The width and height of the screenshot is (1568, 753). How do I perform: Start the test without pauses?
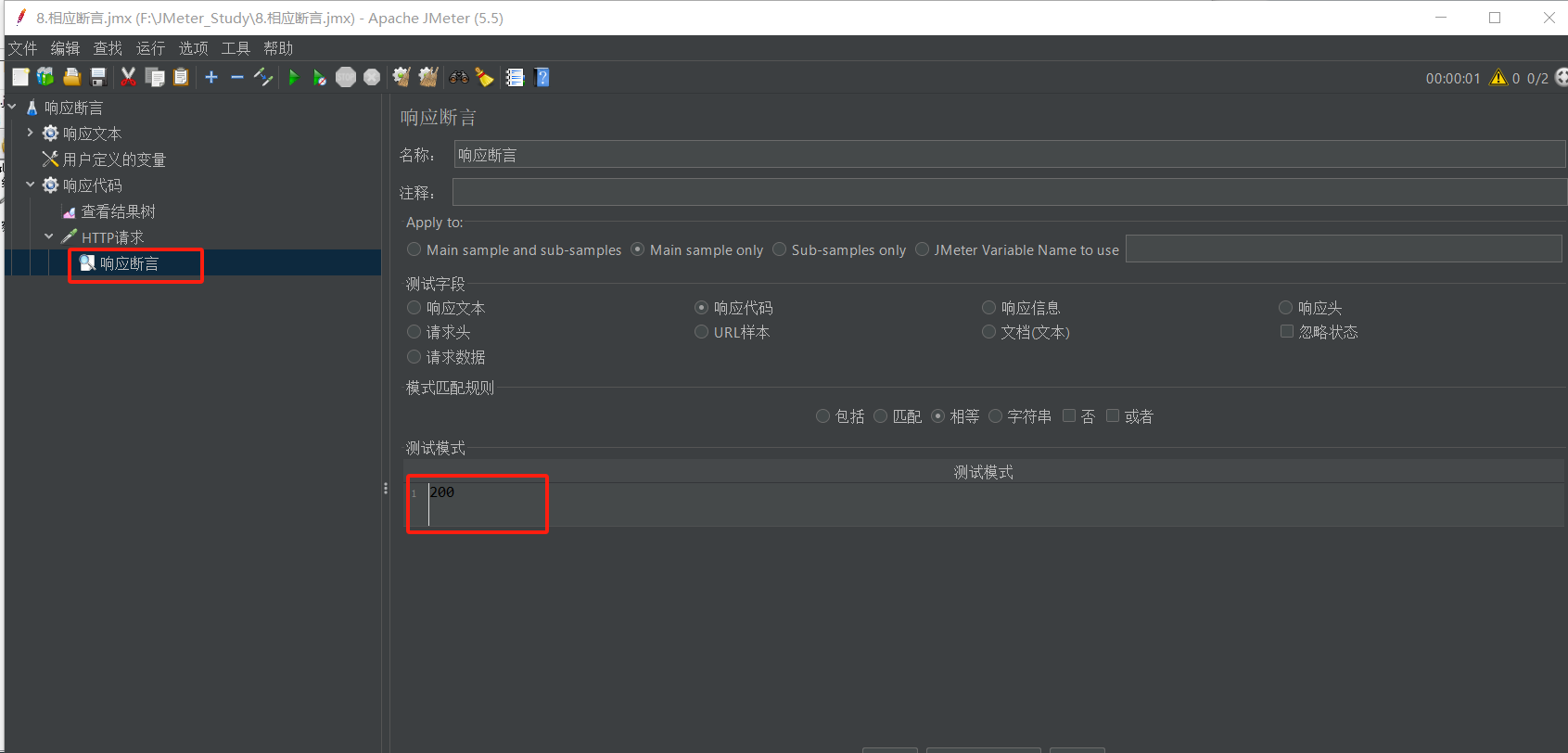click(319, 77)
